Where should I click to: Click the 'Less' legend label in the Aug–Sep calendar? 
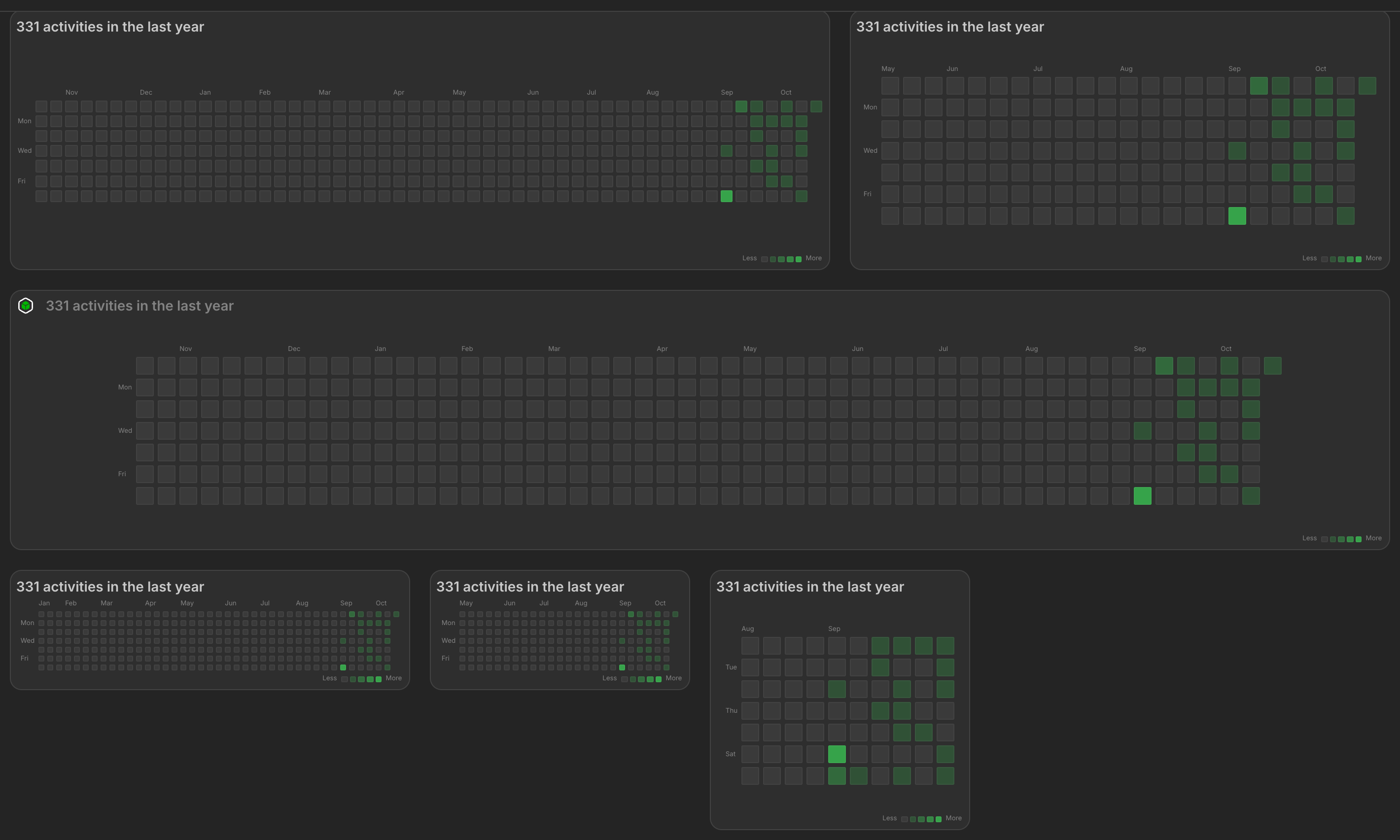(889, 818)
